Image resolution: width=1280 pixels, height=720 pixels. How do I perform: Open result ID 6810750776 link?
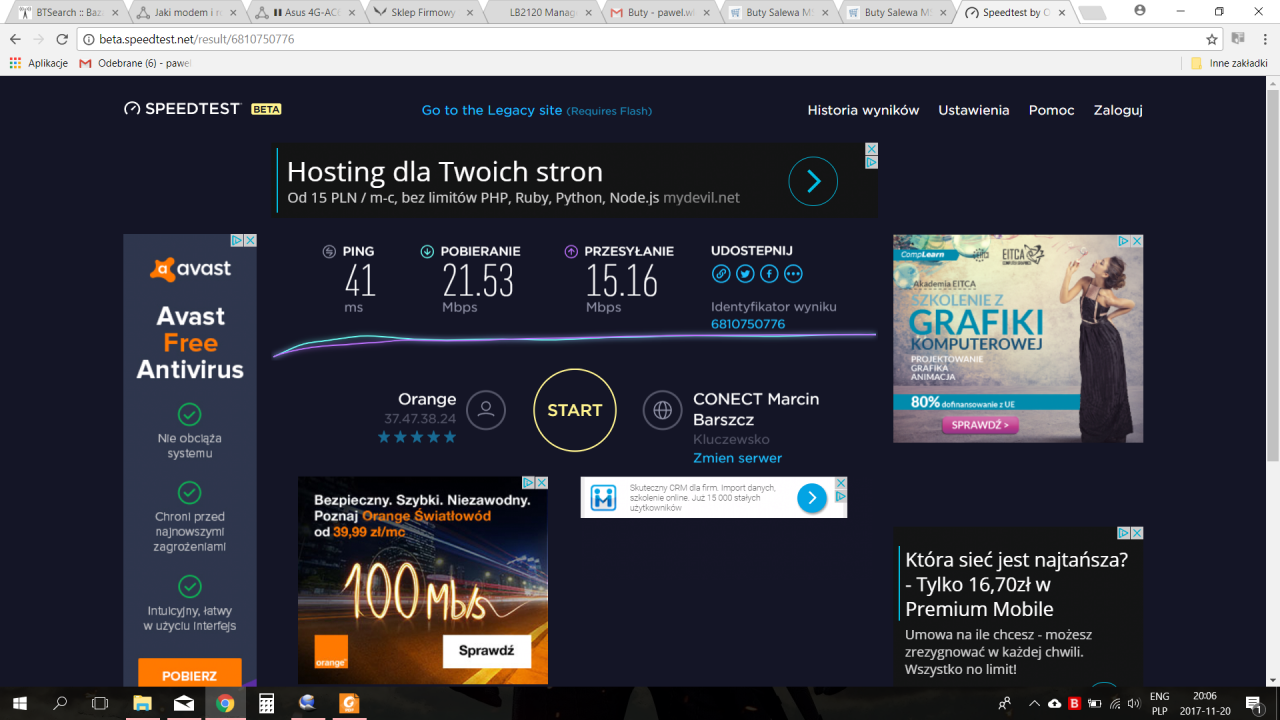[x=748, y=324]
